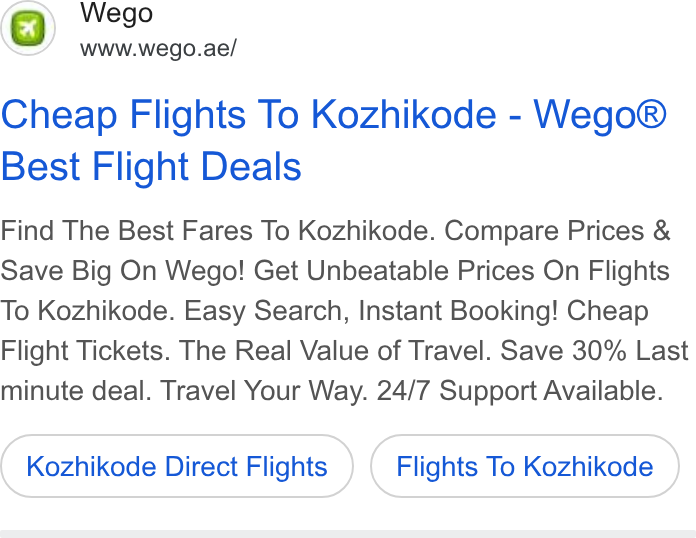The image size is (696, 538).
Task: Select the Flights To Kozhikode chip
Action: (x=525, y=466)
